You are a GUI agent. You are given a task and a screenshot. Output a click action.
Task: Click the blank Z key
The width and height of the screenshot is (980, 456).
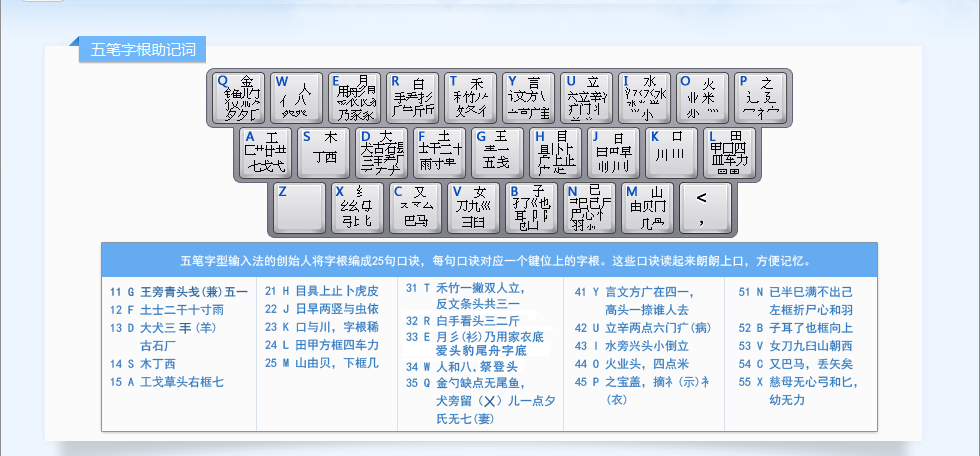[x=300, y=208]
